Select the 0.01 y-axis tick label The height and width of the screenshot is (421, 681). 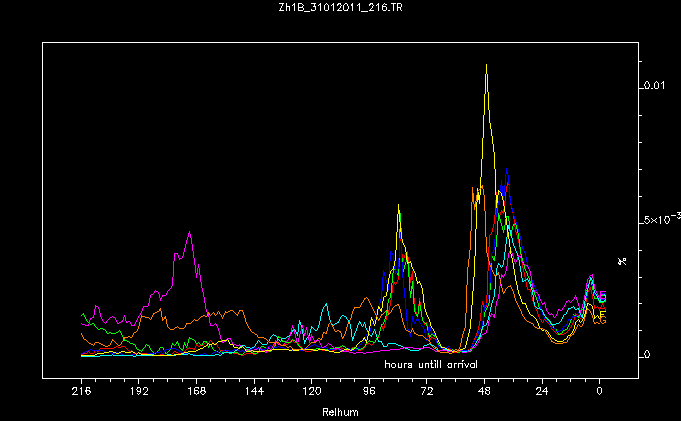(x=653, y=86)
